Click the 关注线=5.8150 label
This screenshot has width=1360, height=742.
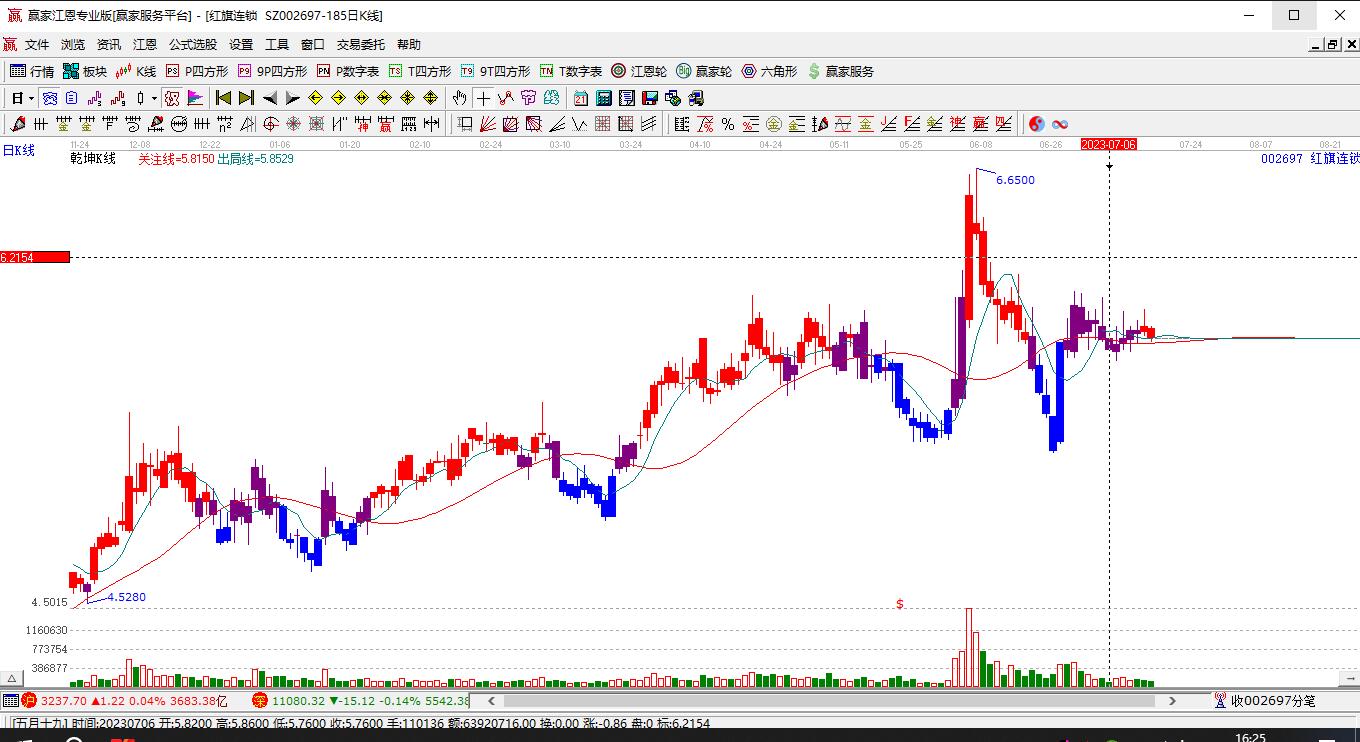176,158
